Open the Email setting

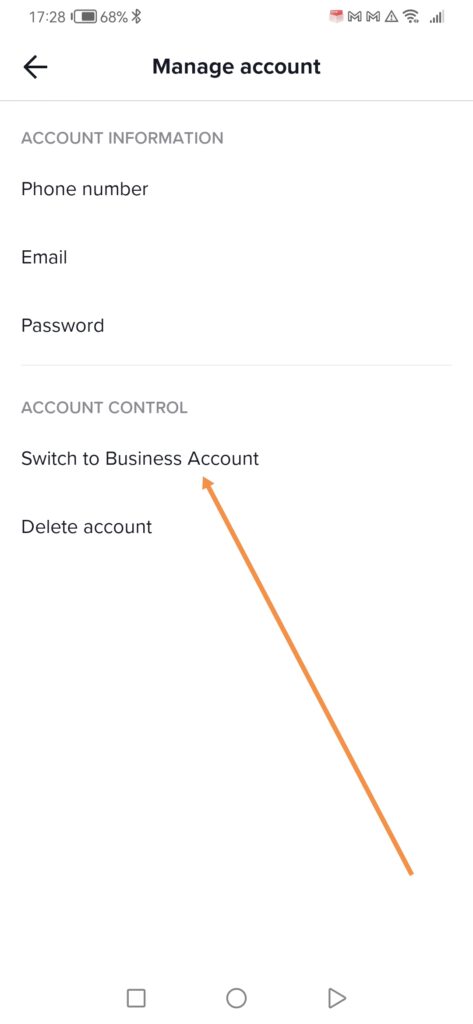pyautogui.click(x=236, y=257)
